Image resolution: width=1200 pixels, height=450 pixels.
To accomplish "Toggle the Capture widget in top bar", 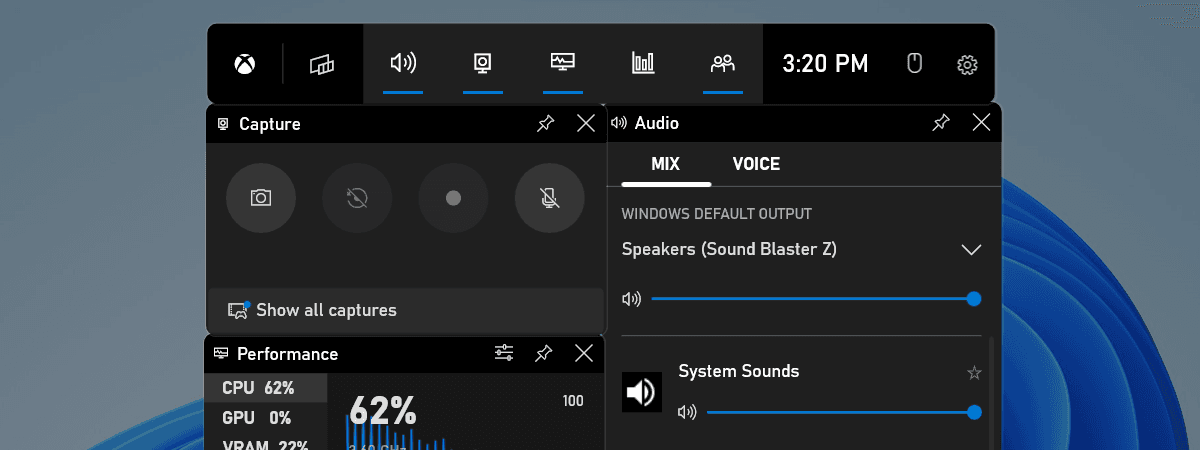I will (x=483, y=64).
